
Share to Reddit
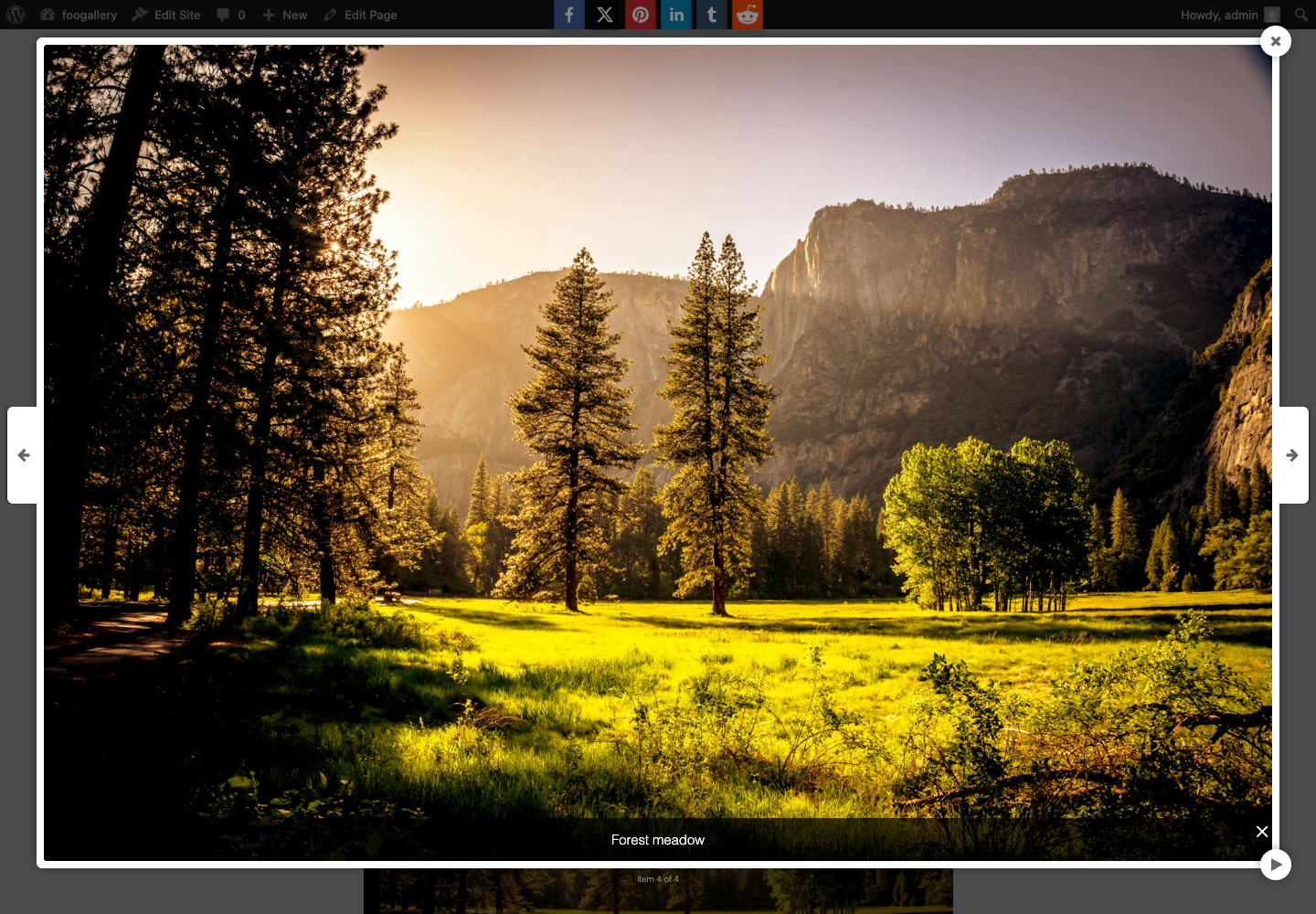pos(748,15)
